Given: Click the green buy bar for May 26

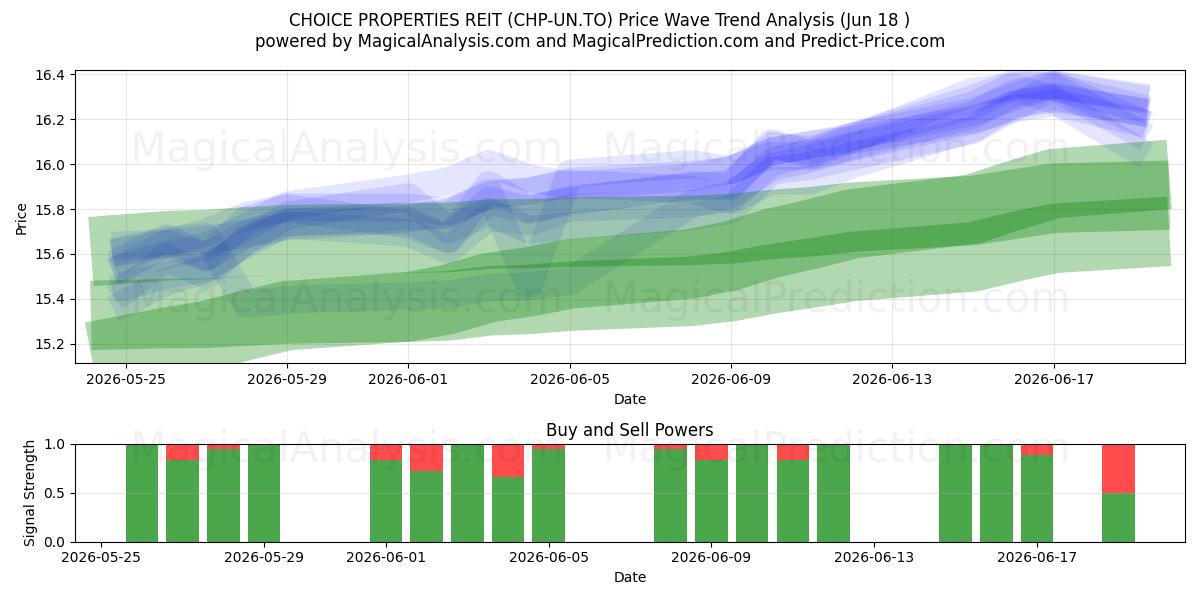Looking at the screenshot, I should tap(142, 493).
